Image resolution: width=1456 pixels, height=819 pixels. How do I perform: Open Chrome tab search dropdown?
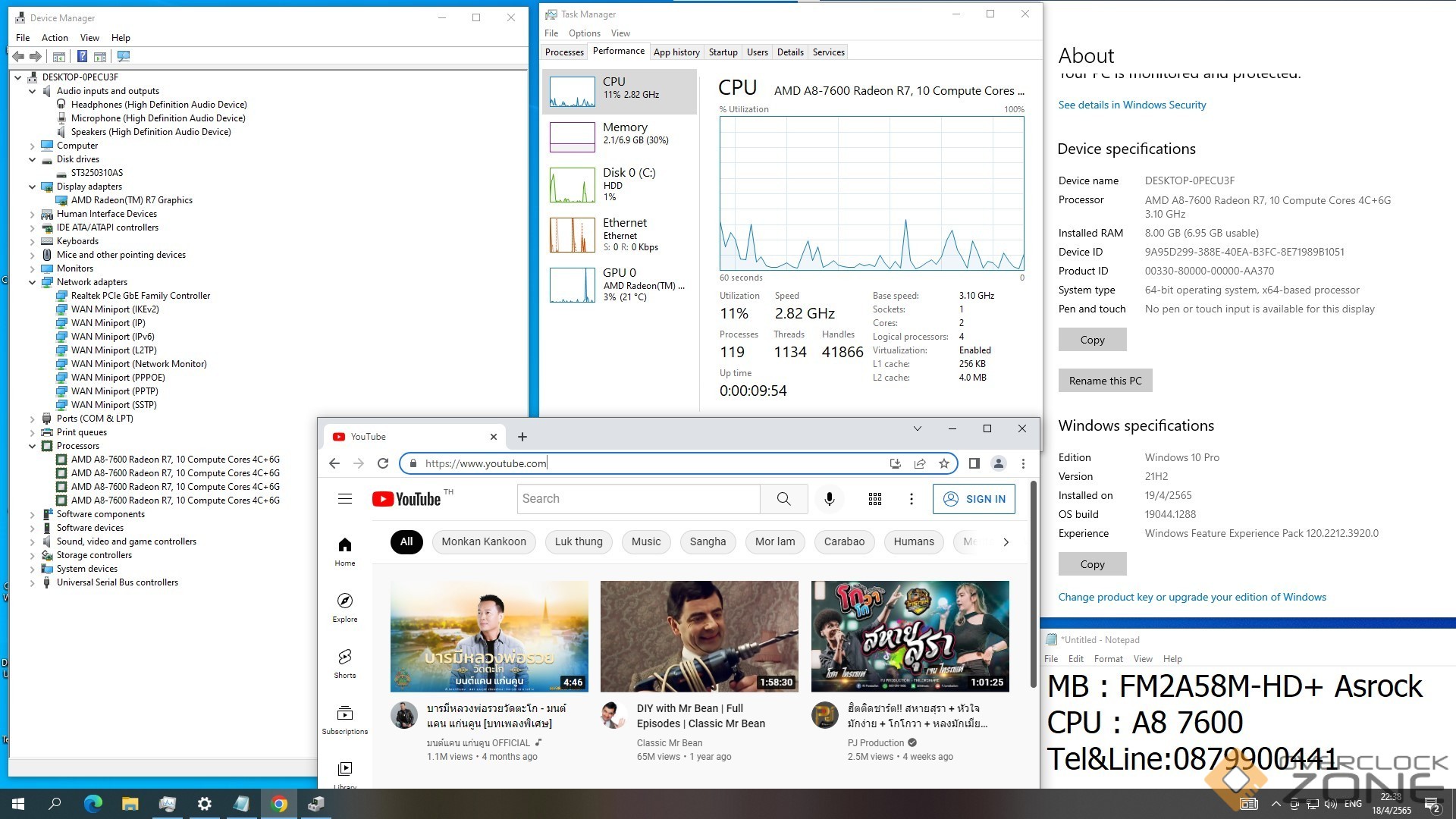pyautogui.click(x=917, y=428)
